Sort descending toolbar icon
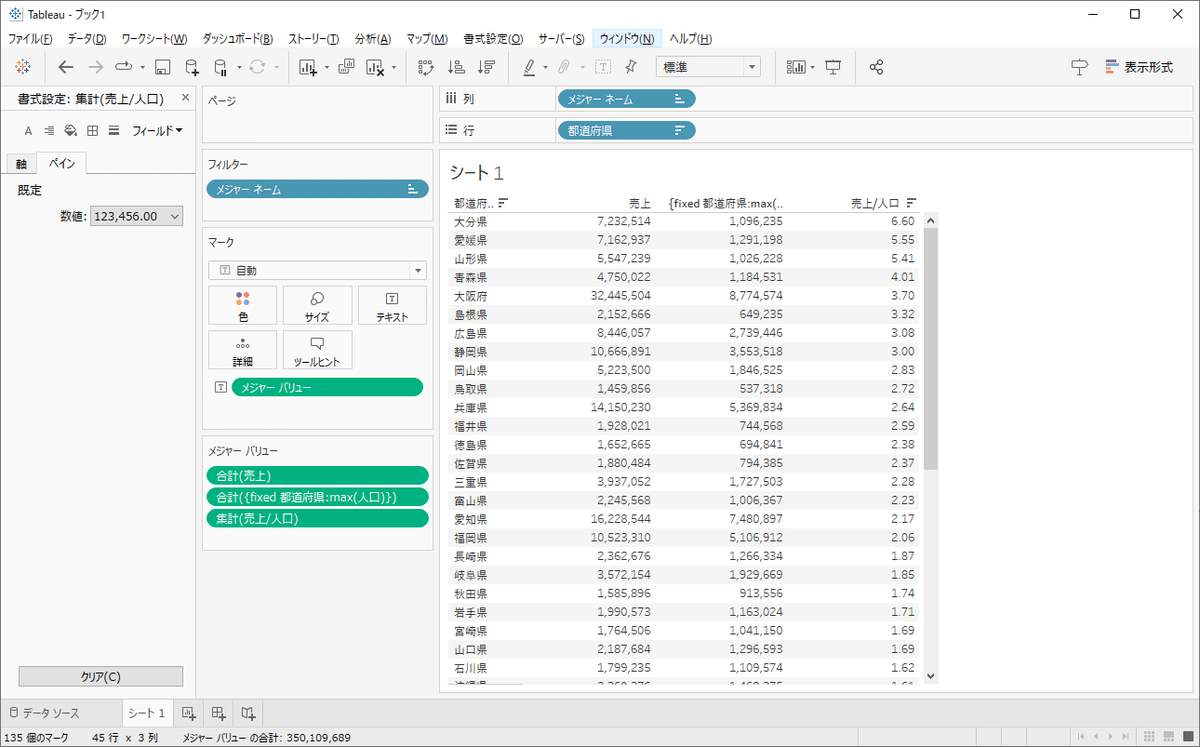The height and width of the screenshot is (747, 1200). (486, 67)
